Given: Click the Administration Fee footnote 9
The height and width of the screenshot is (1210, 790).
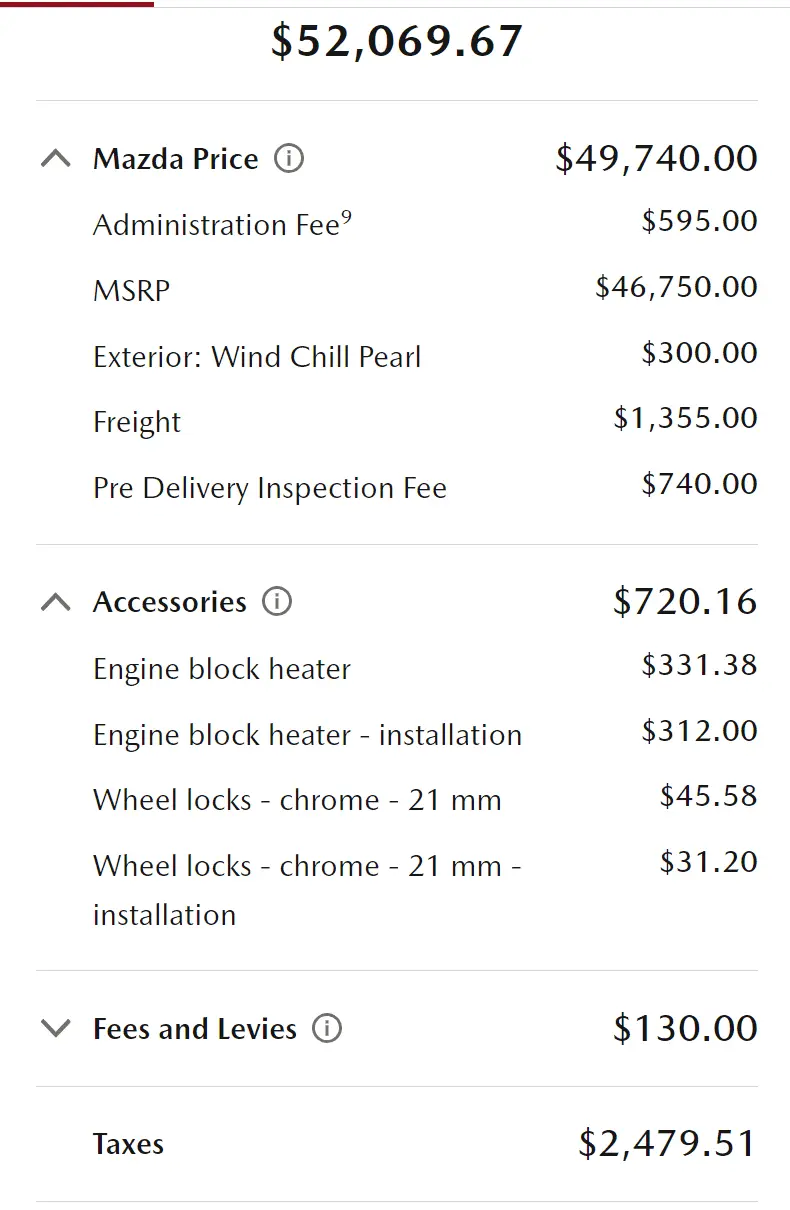Looking at the screenshot, I should [x=346, y=217].
